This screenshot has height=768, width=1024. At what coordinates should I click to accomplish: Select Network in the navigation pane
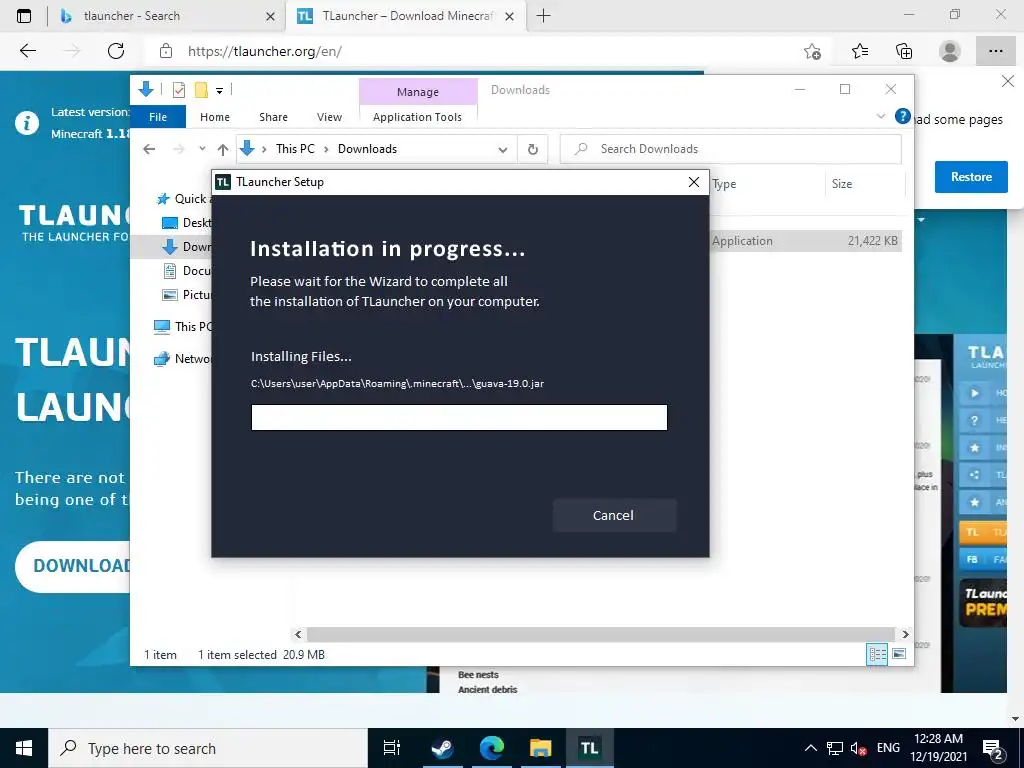click(182, 359)
